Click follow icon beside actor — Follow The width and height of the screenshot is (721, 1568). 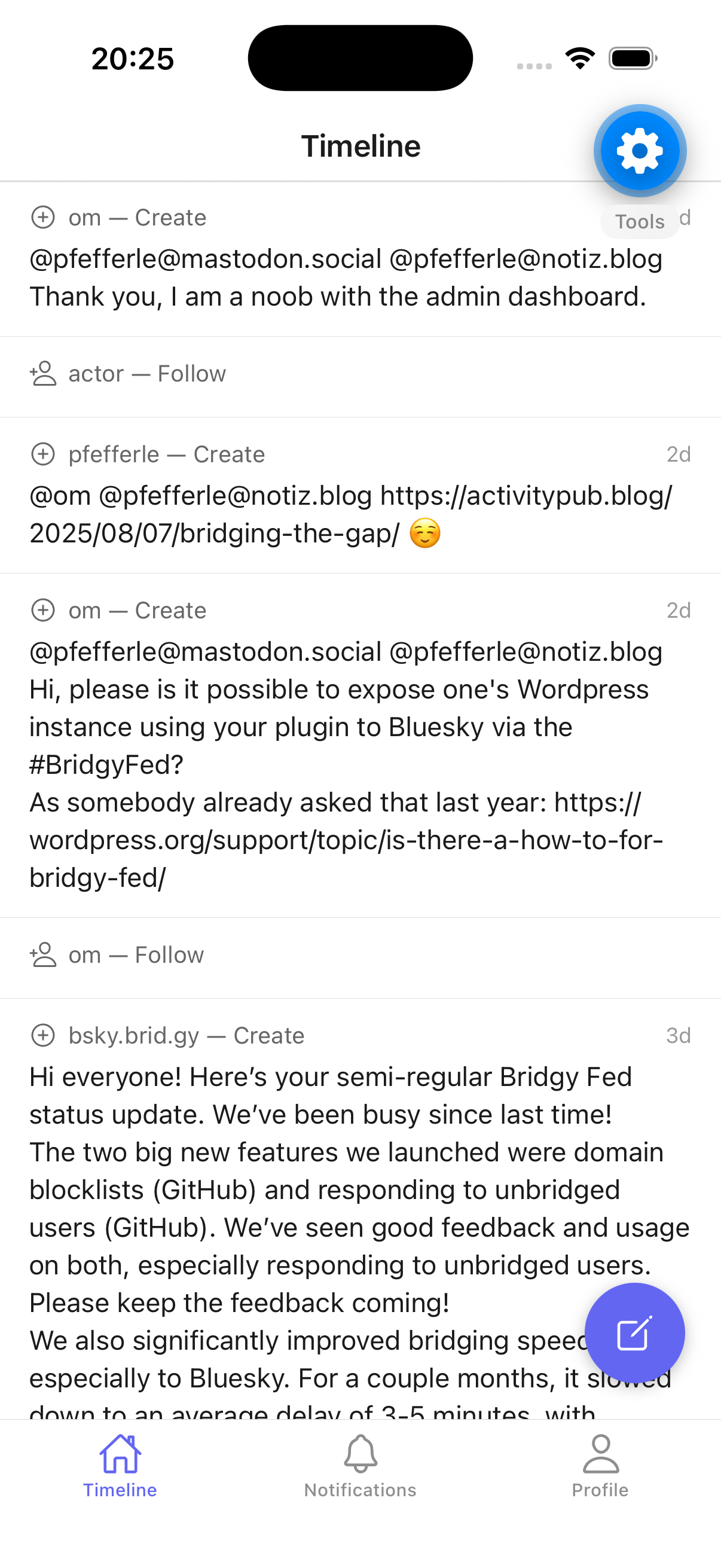[x=43, y=374]
